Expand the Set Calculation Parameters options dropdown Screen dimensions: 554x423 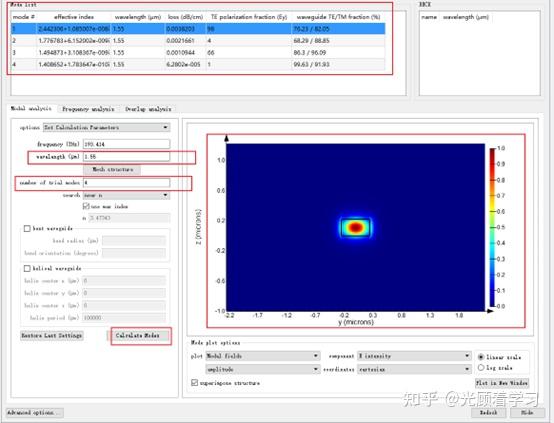(106, 127)
